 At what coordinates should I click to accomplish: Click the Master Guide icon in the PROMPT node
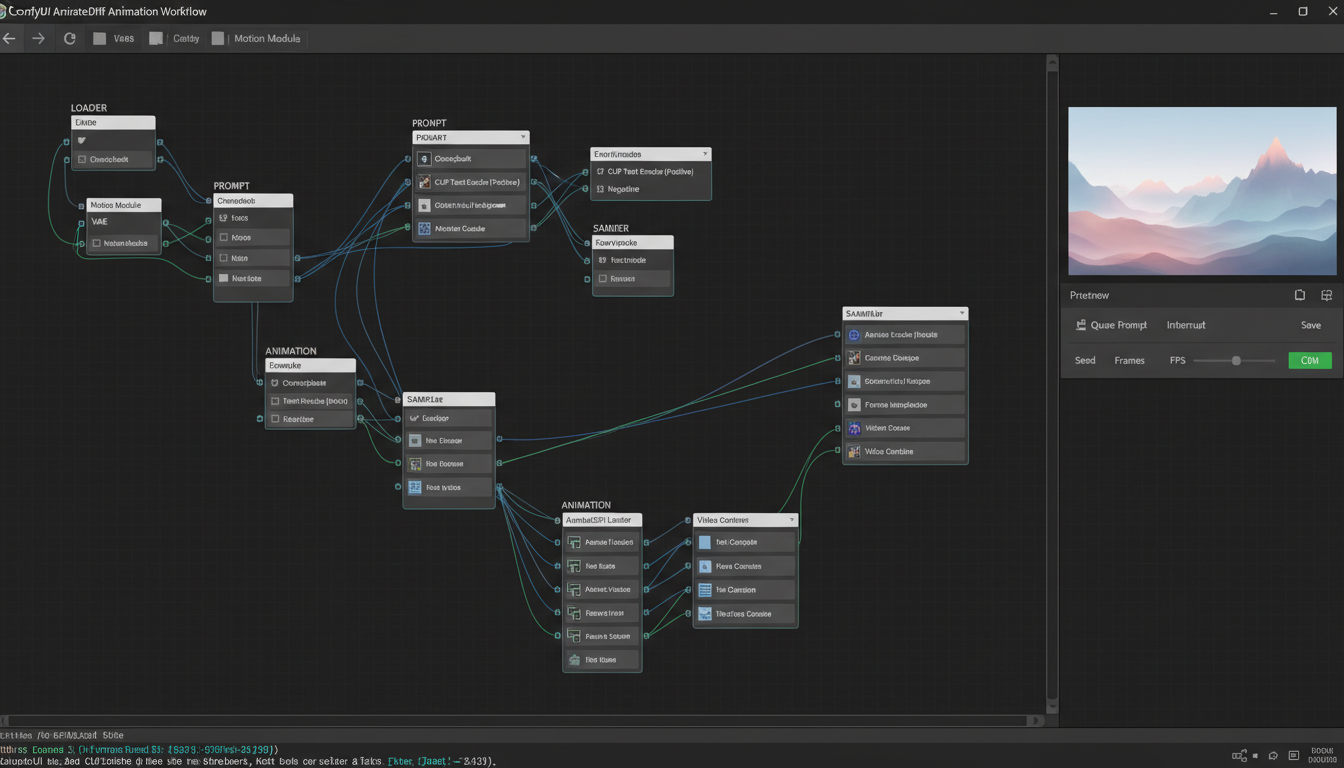426,228
